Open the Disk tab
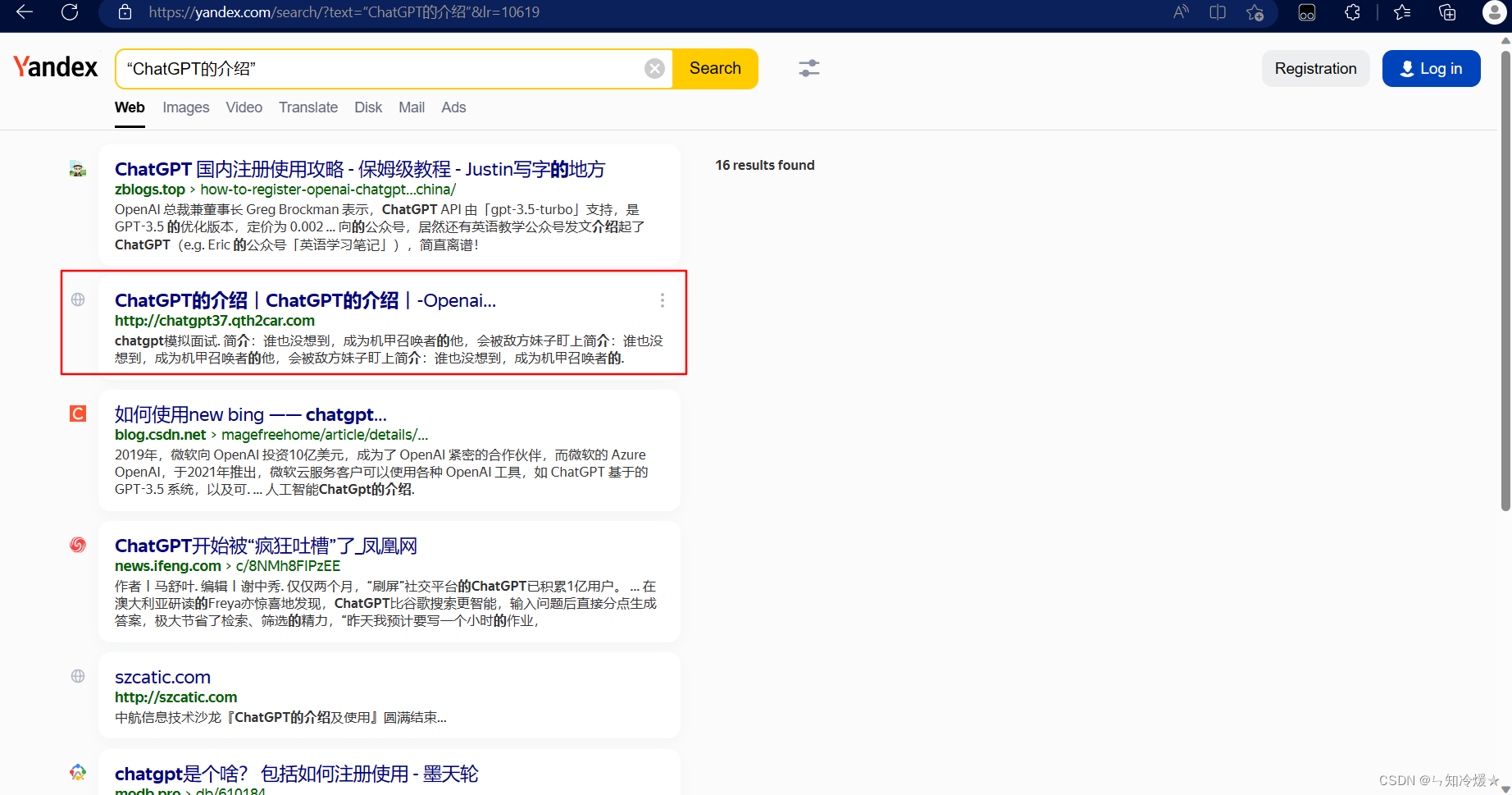The width and height of the screenshot is (1512, 795). tap(368, 107)
